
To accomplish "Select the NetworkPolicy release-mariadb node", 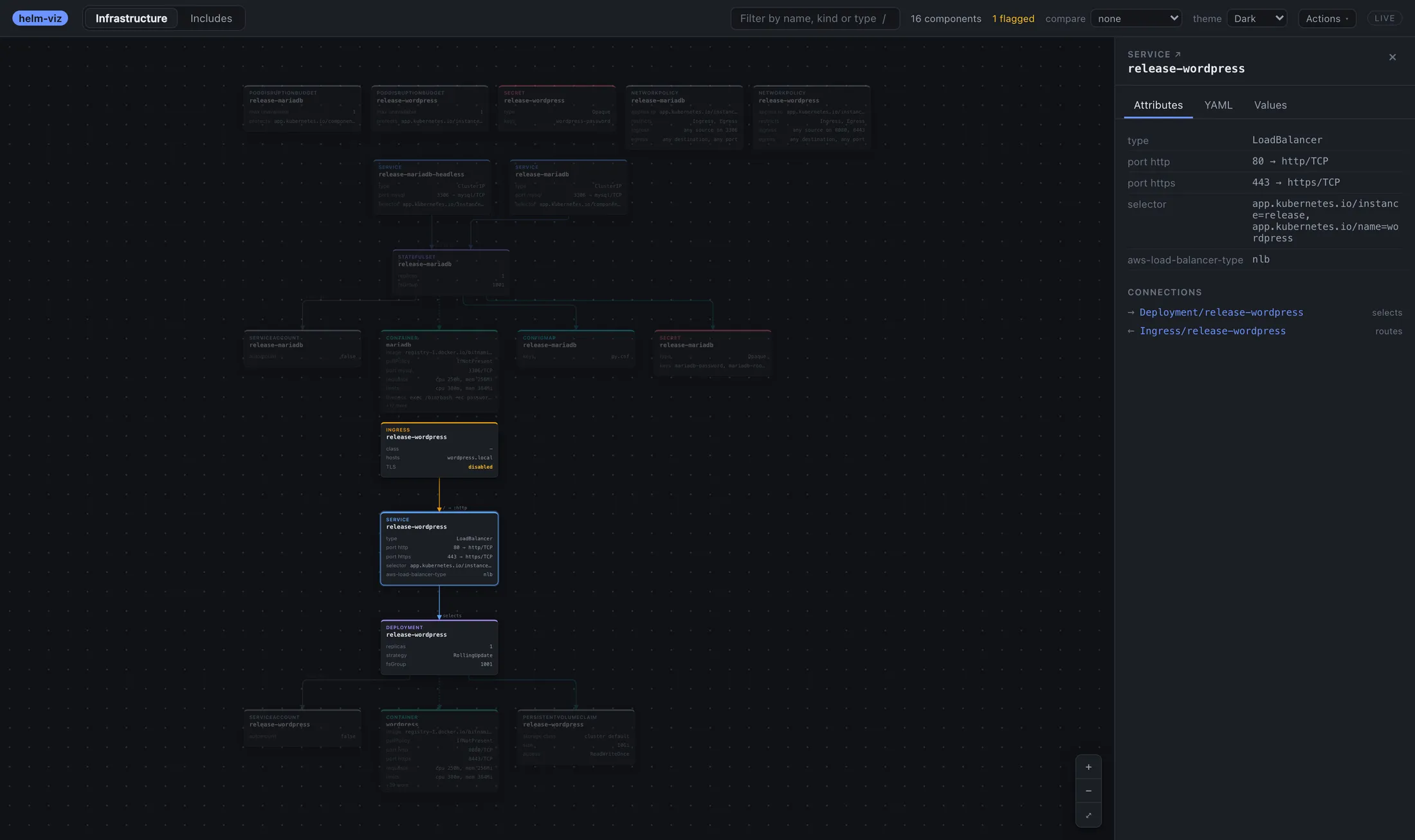I will [x=684, y=117].
